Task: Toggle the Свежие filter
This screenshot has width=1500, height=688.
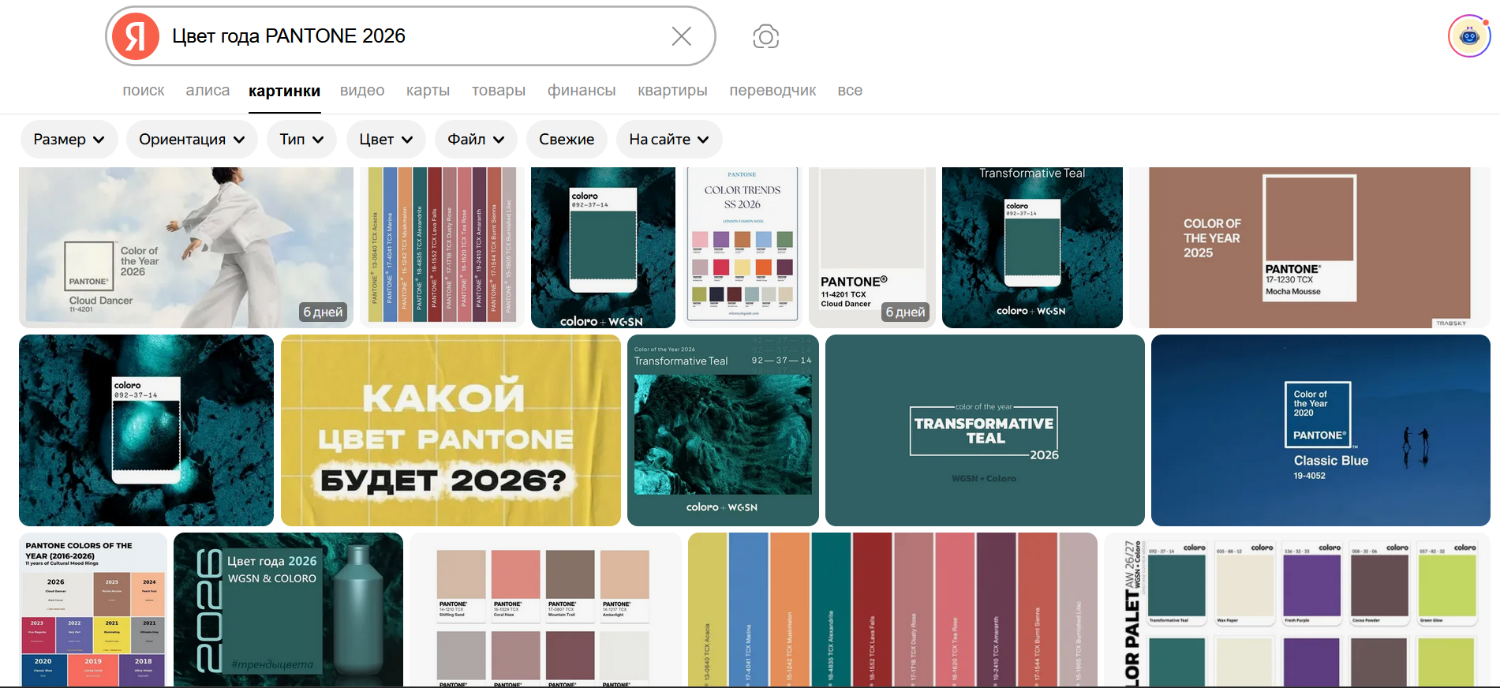Action: pos(567,139)
